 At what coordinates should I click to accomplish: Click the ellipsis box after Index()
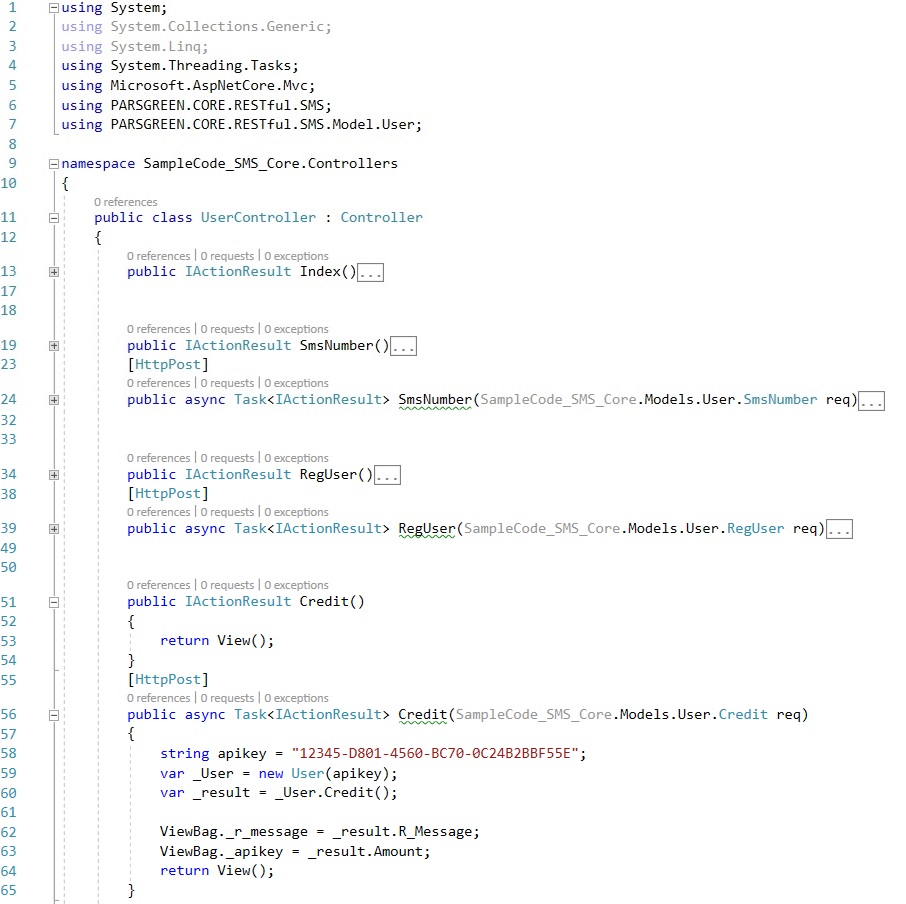[370, 272]
